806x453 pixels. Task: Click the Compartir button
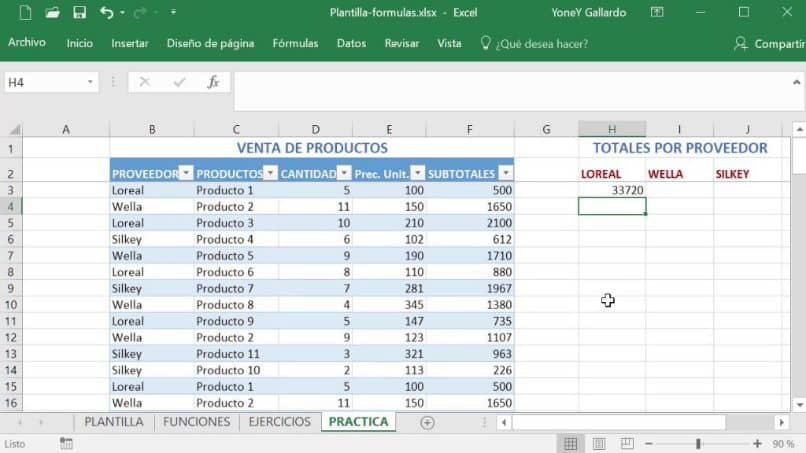(x=771, y=44)
